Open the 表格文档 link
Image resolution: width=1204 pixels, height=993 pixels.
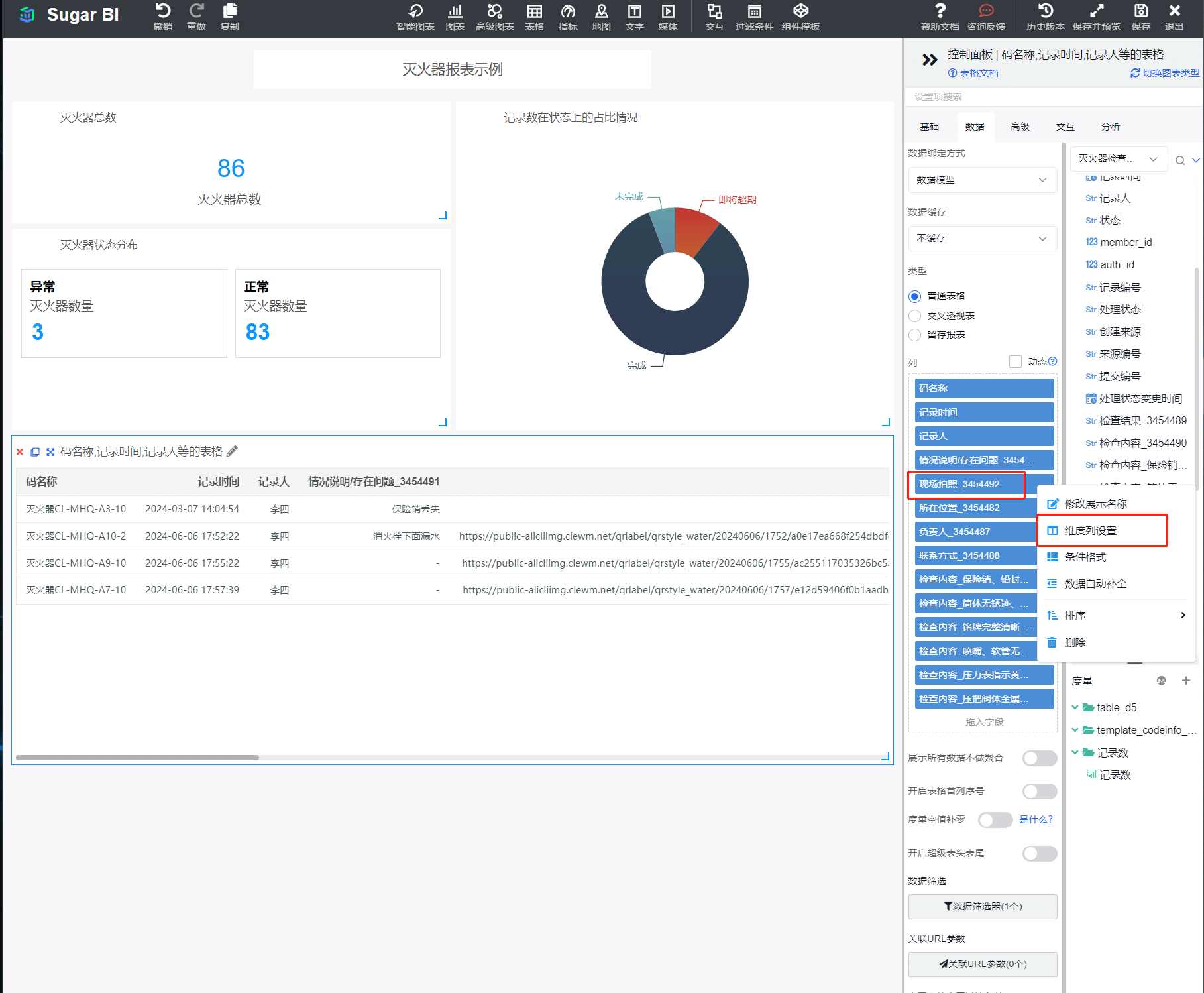tap(973, 73)
